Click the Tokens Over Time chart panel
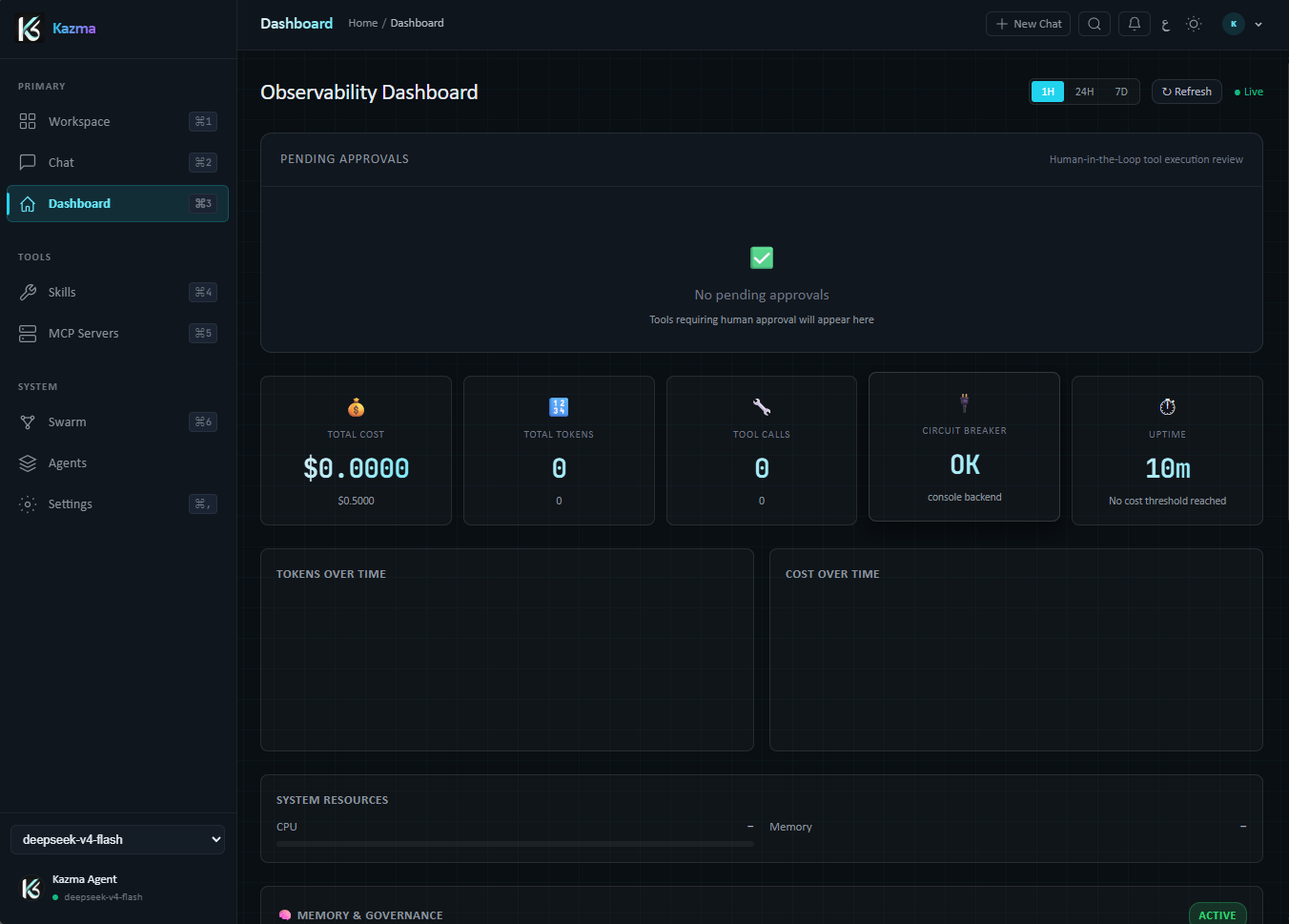This screenshot has width=1289, height=924. tap(507, 649)
